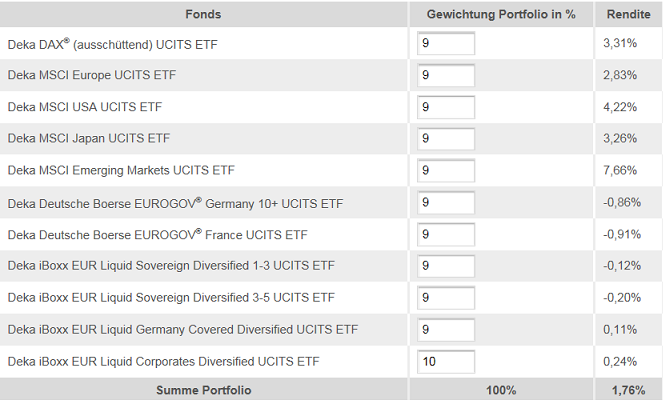Click weighting input for EUROGOV Germany 10+

pyautogui.click(x=446, y=203)
